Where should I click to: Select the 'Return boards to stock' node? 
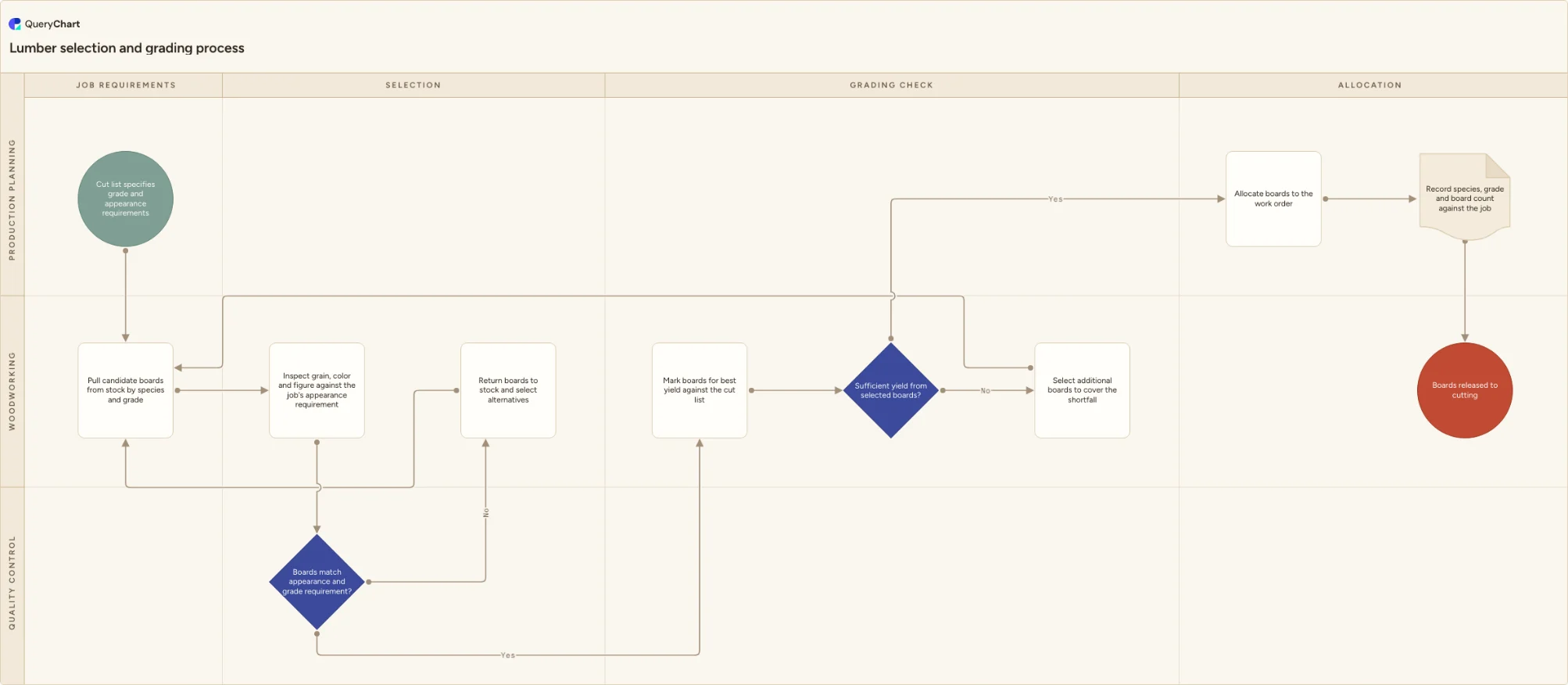click(508, 390)
